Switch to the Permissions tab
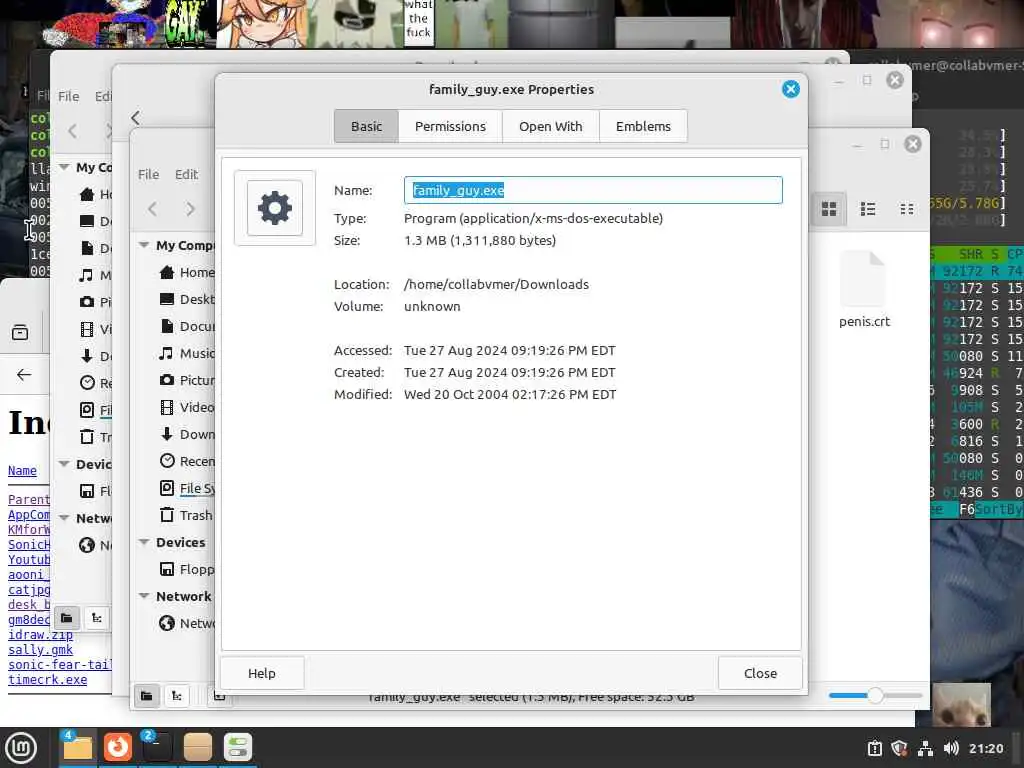Image resolution: width=1024 pixels, height=768 pixels. coord(450,126)
